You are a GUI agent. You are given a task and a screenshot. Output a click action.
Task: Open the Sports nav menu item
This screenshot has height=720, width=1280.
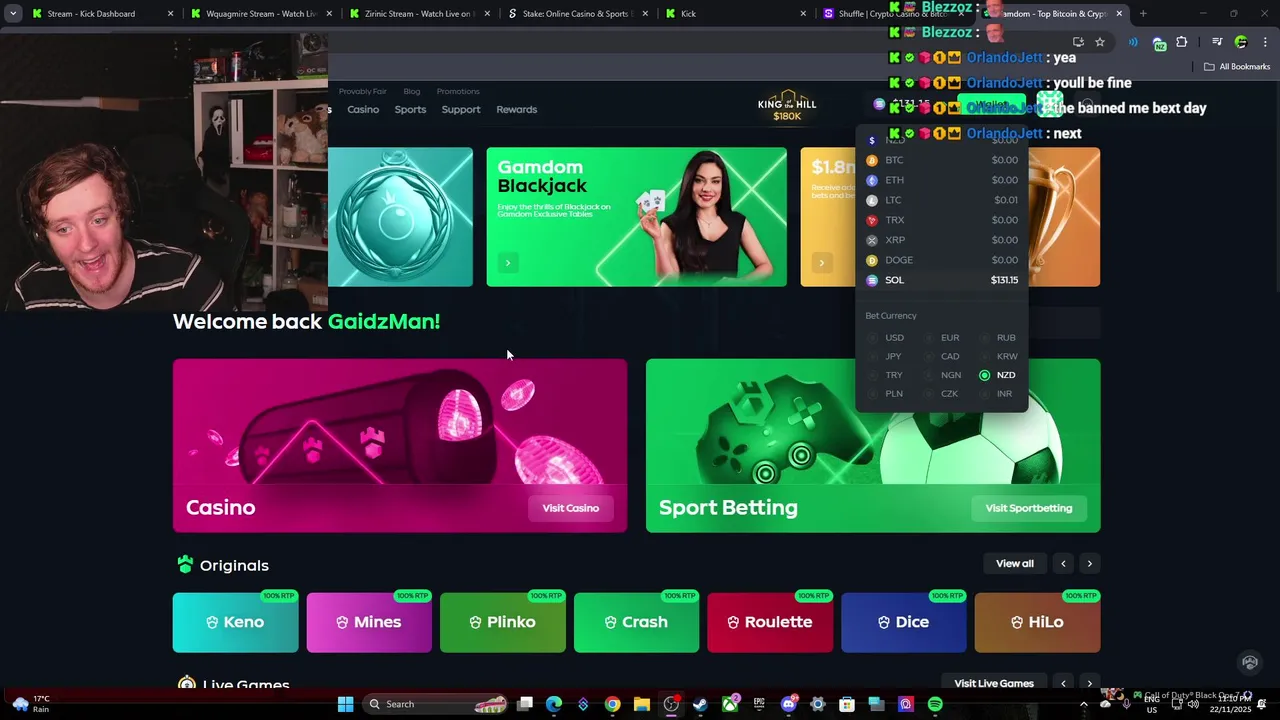410,109
